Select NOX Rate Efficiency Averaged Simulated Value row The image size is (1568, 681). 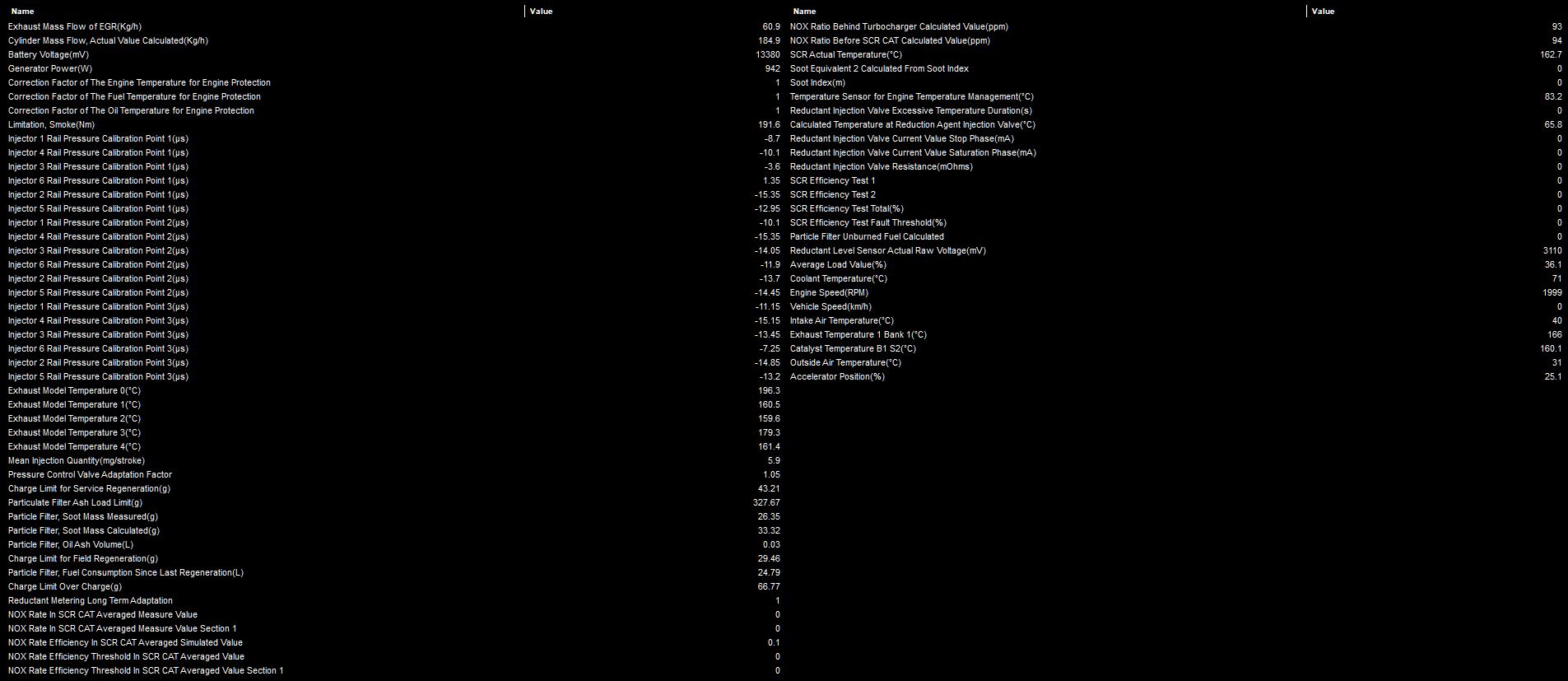393,642
